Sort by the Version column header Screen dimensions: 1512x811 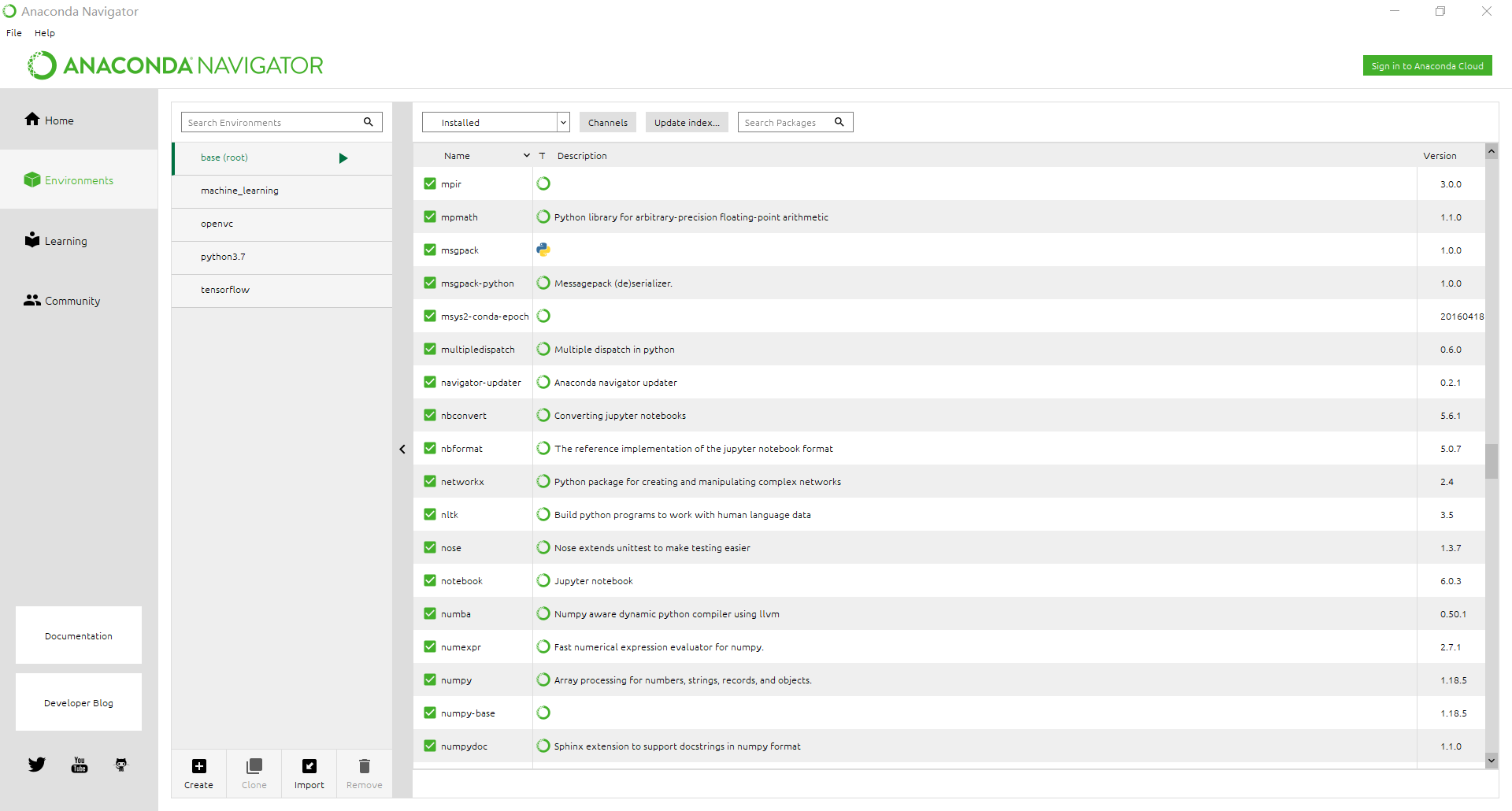(1440, 156)
